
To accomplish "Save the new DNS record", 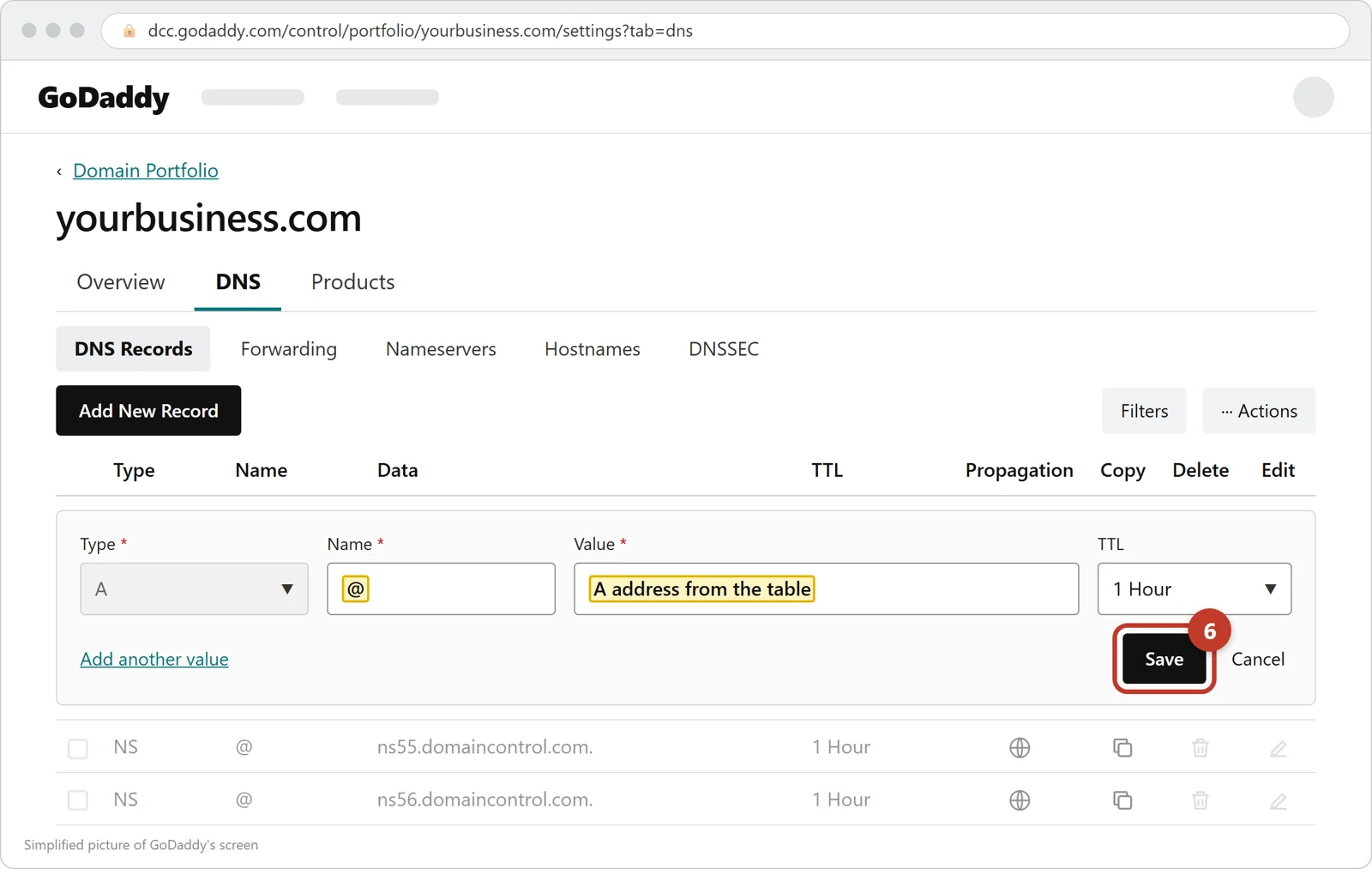I will click(x=1164, y=659).
